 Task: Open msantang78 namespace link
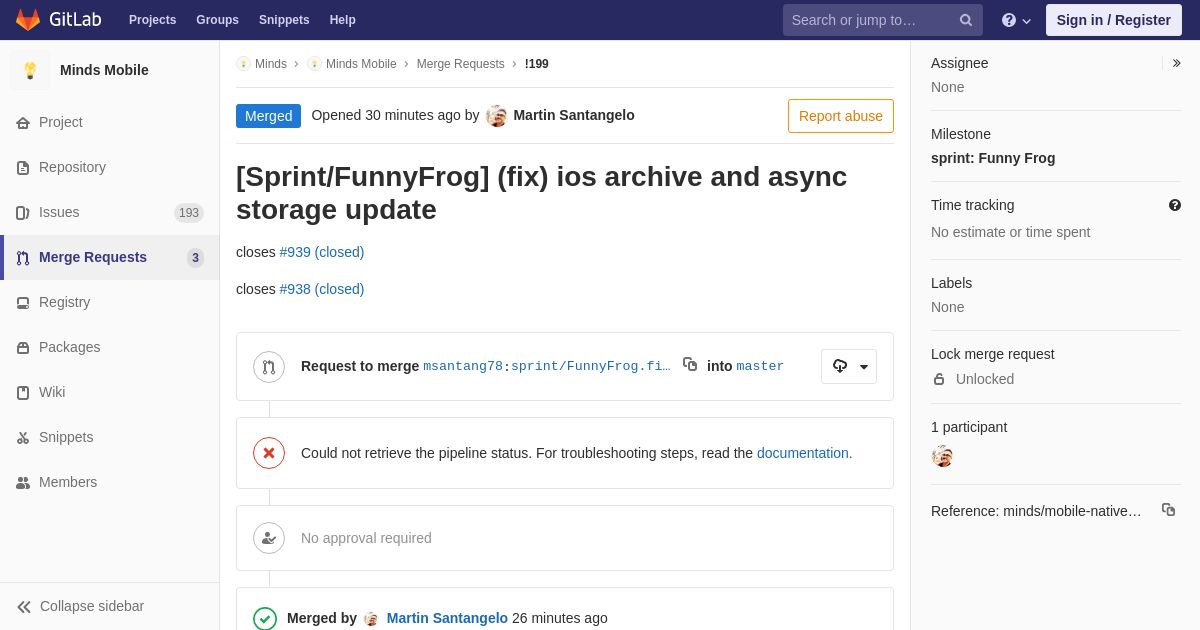pos(463,366)
